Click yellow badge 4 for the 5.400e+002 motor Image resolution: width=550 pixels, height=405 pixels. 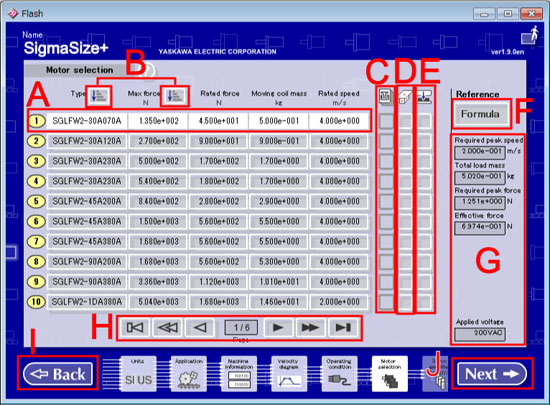point(36,181)
